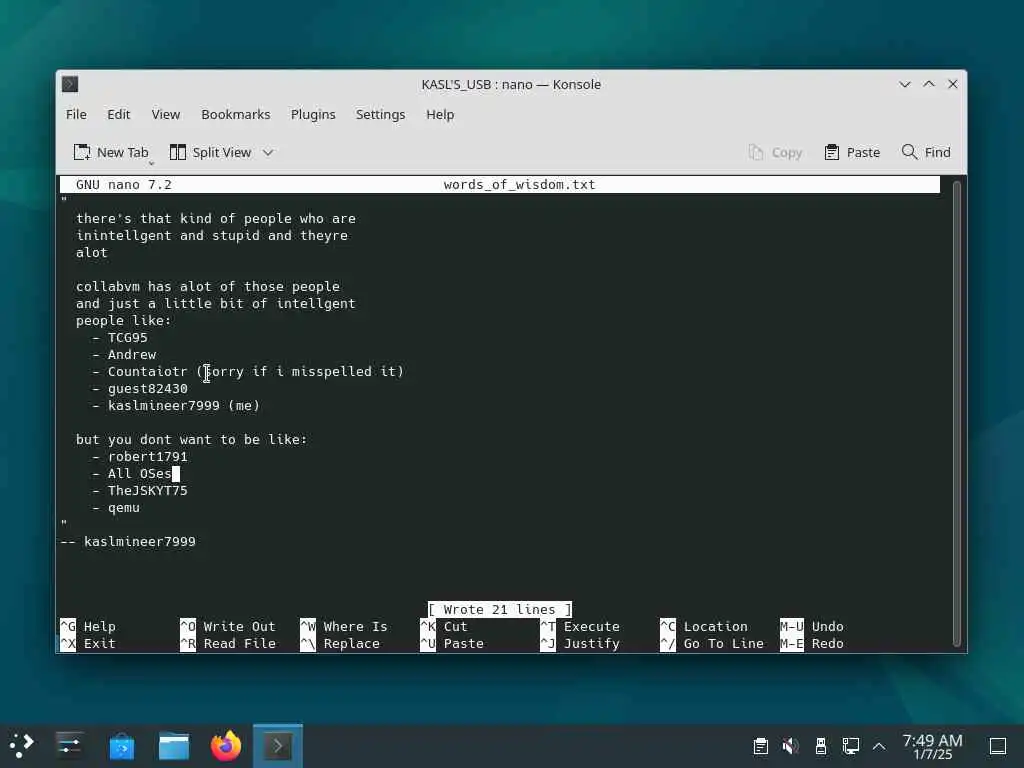Screen dimensions: 1024x768
Task: Click the ^C Location shortcut label
Action: coord(704,626)
